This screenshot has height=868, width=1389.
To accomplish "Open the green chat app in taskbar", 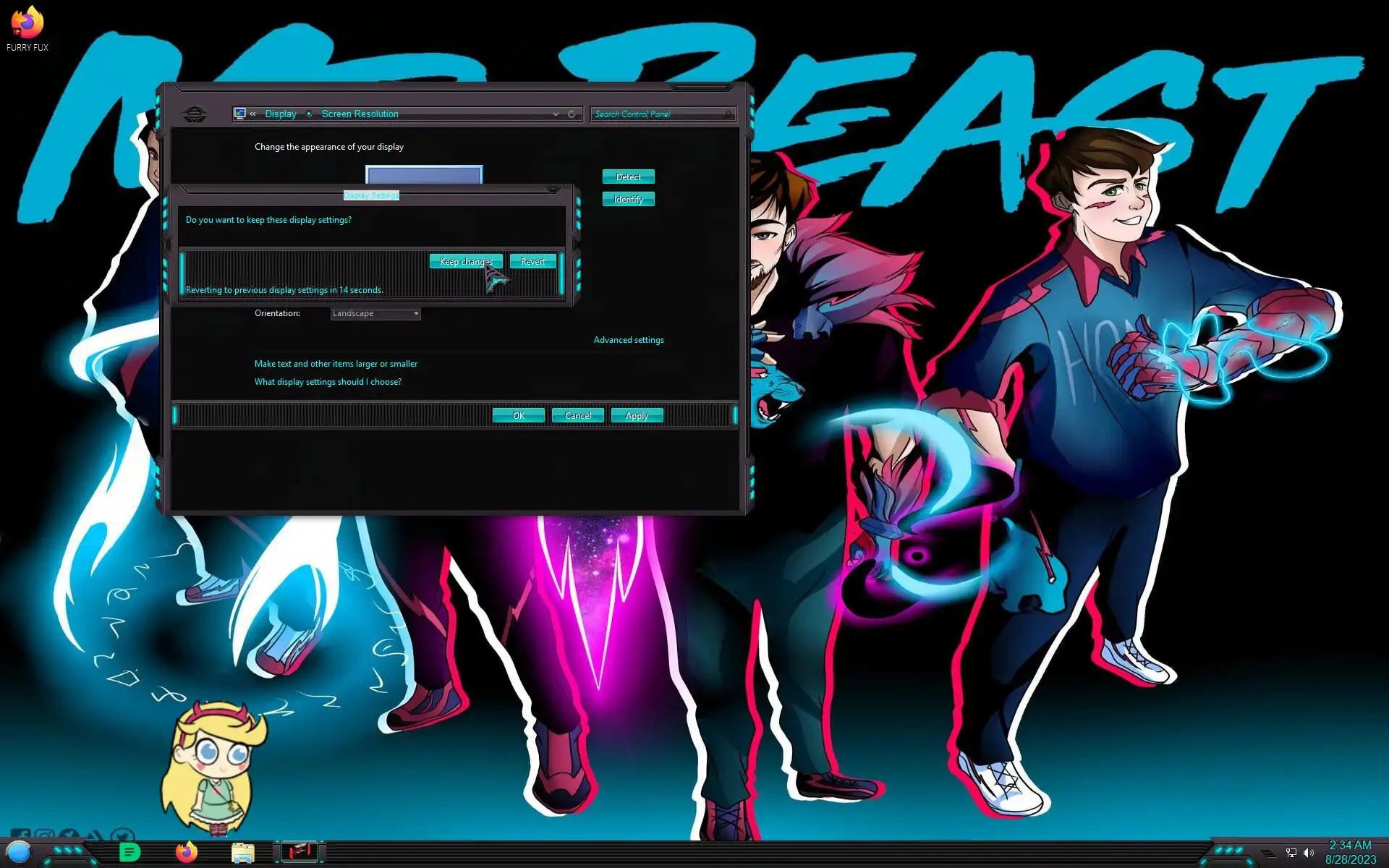I will point(129,852).
